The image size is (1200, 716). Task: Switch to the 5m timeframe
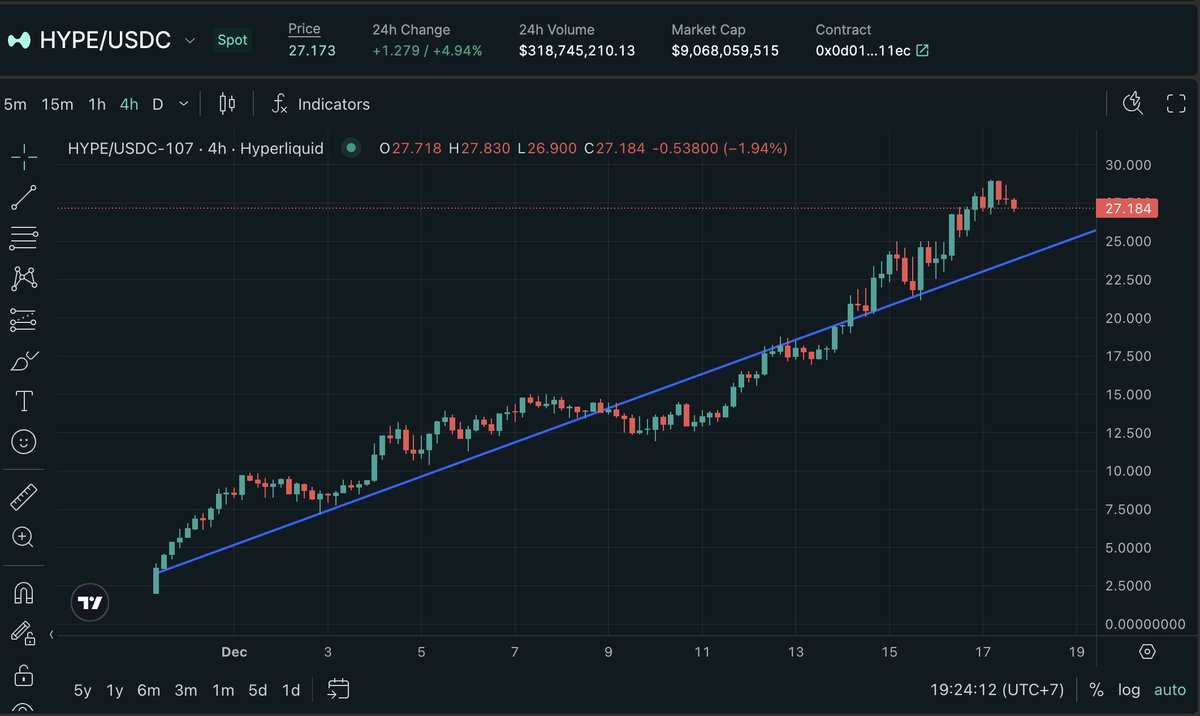point(15,104)
